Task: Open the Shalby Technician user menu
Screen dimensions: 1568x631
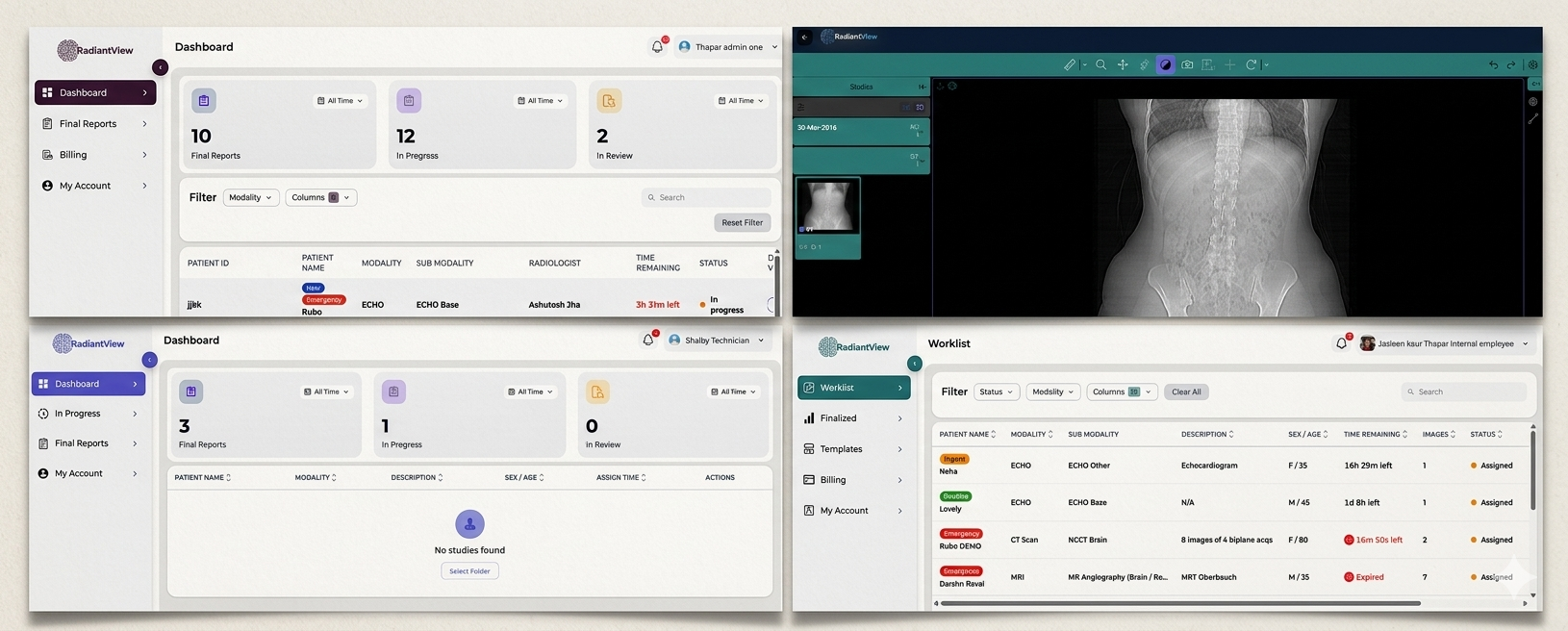Action: pos(717,341)
